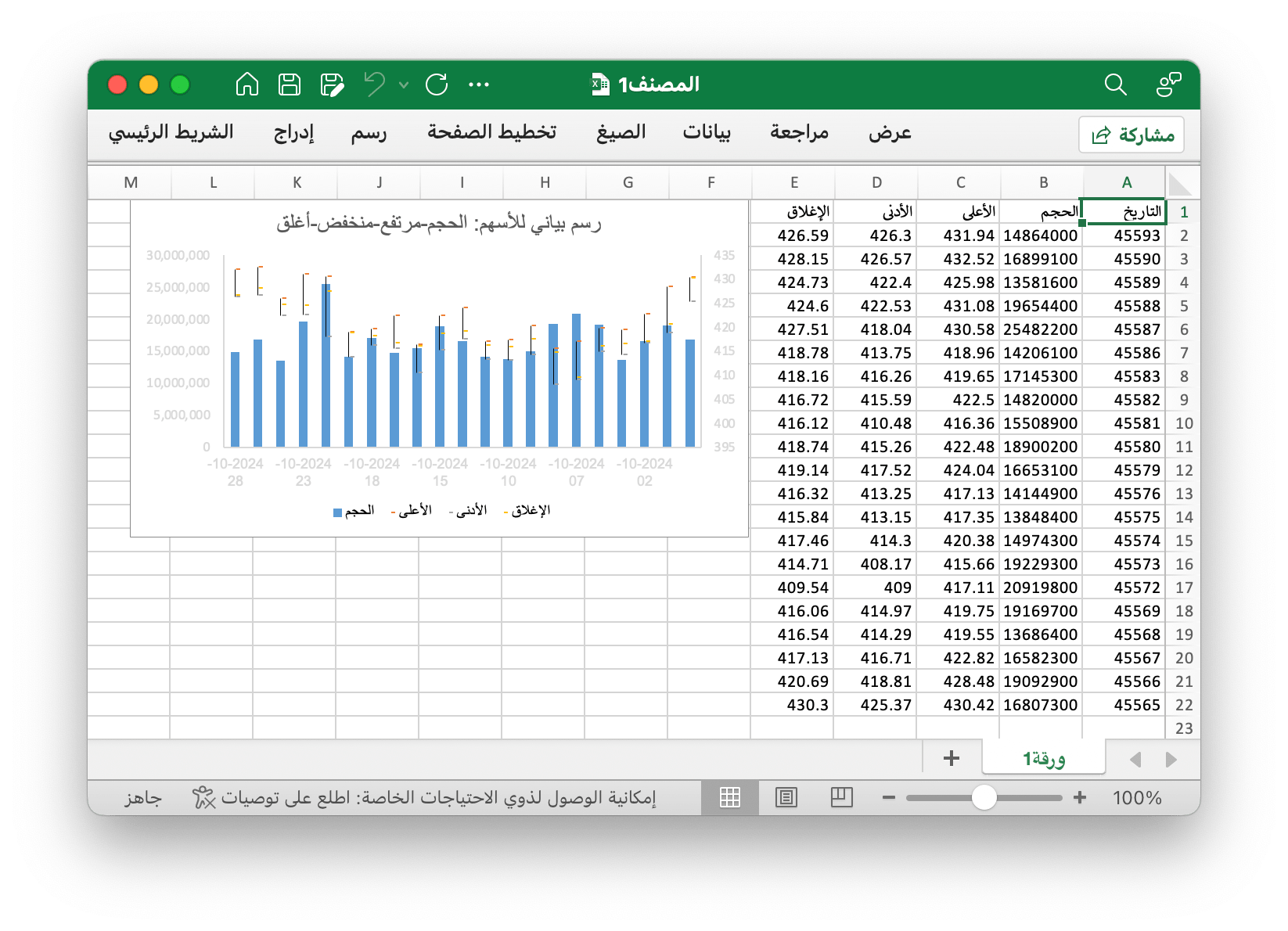Click the Save As pencil-disk icon
Image resolution: width=1288 pixels, height=931 pixels.
click(333, 84)
